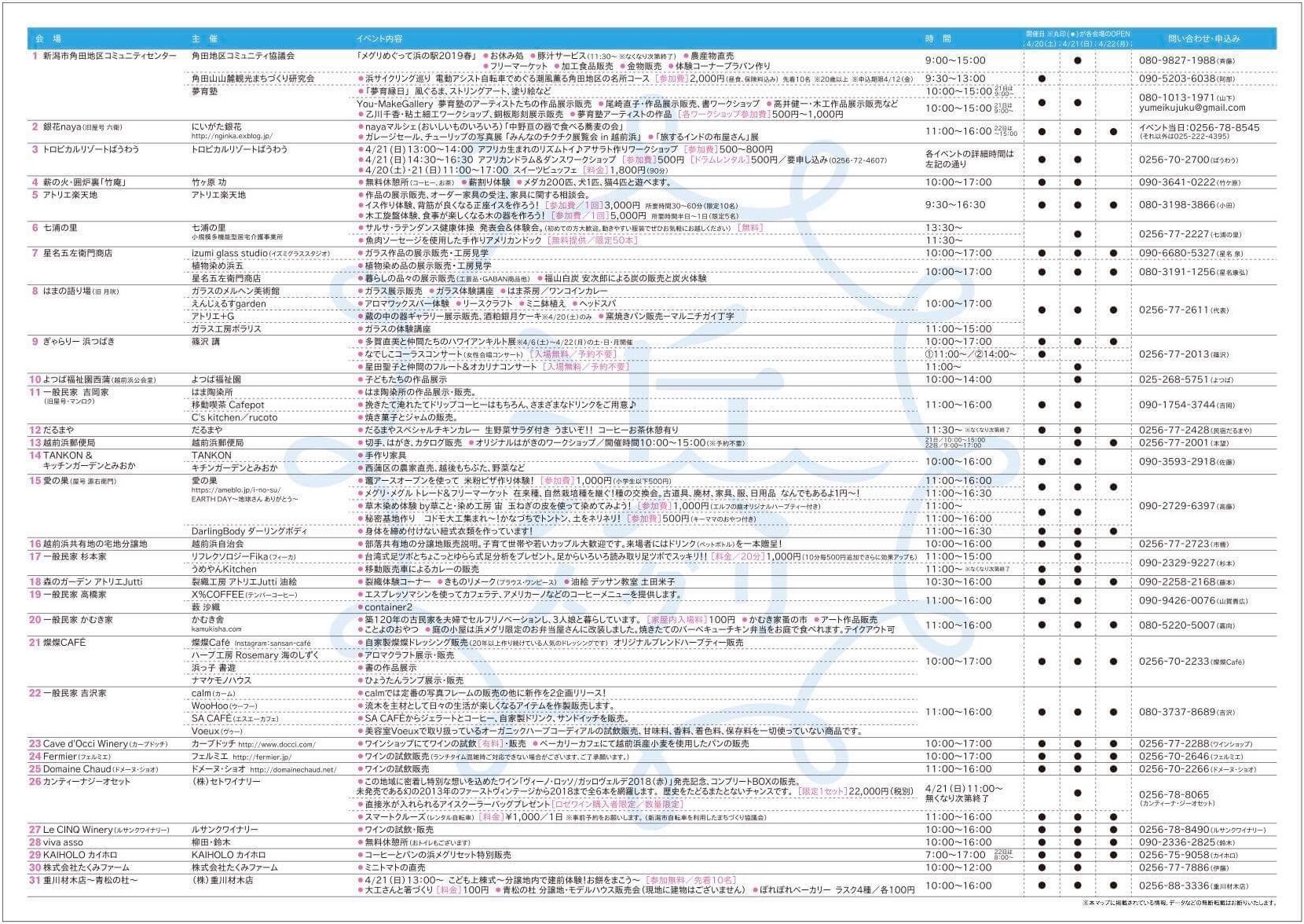Click phone number '080-3198-3866'
The height and width of the screenshot is (924, 1304).
(1178, 205)
